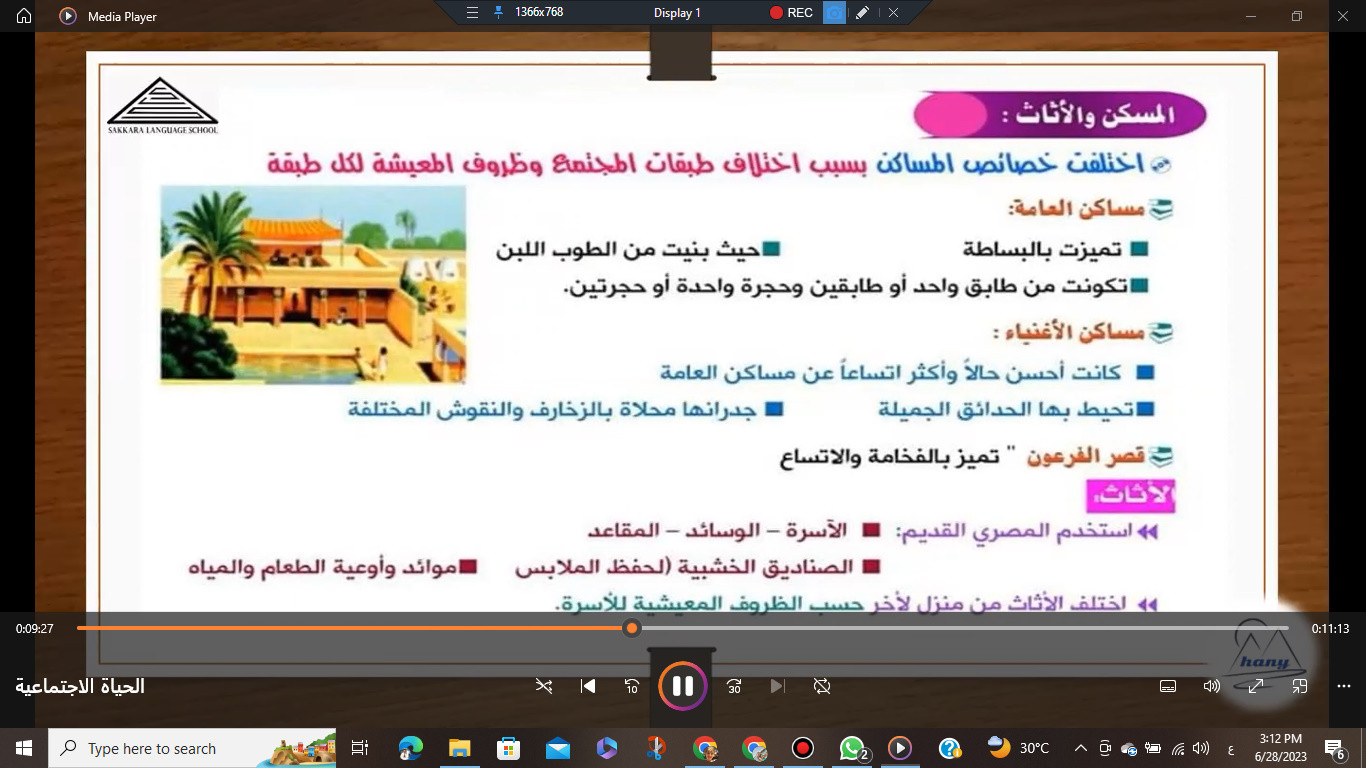
Task: Open the screen recorder app on the taskbar
Action: pyautogui.click(x=802, y=748)
